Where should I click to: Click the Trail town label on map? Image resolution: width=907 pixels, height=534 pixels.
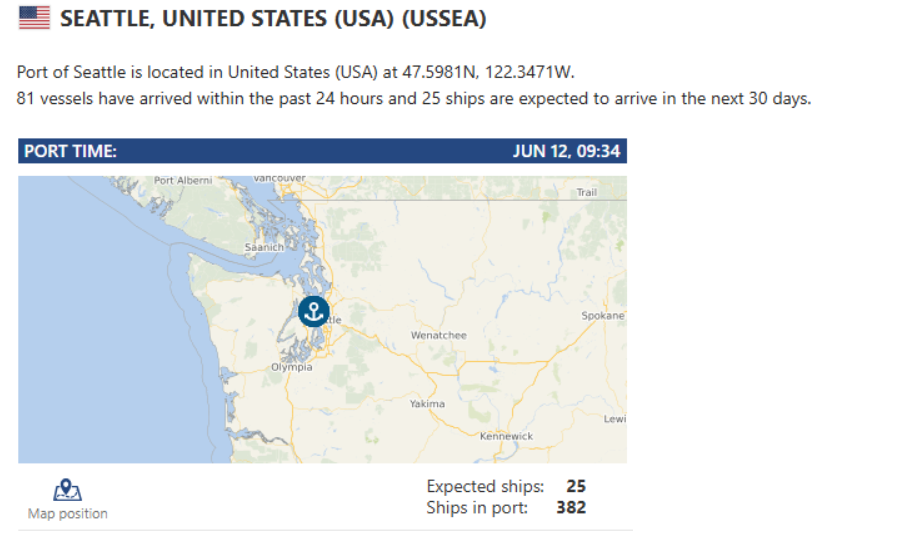[587, 193]
